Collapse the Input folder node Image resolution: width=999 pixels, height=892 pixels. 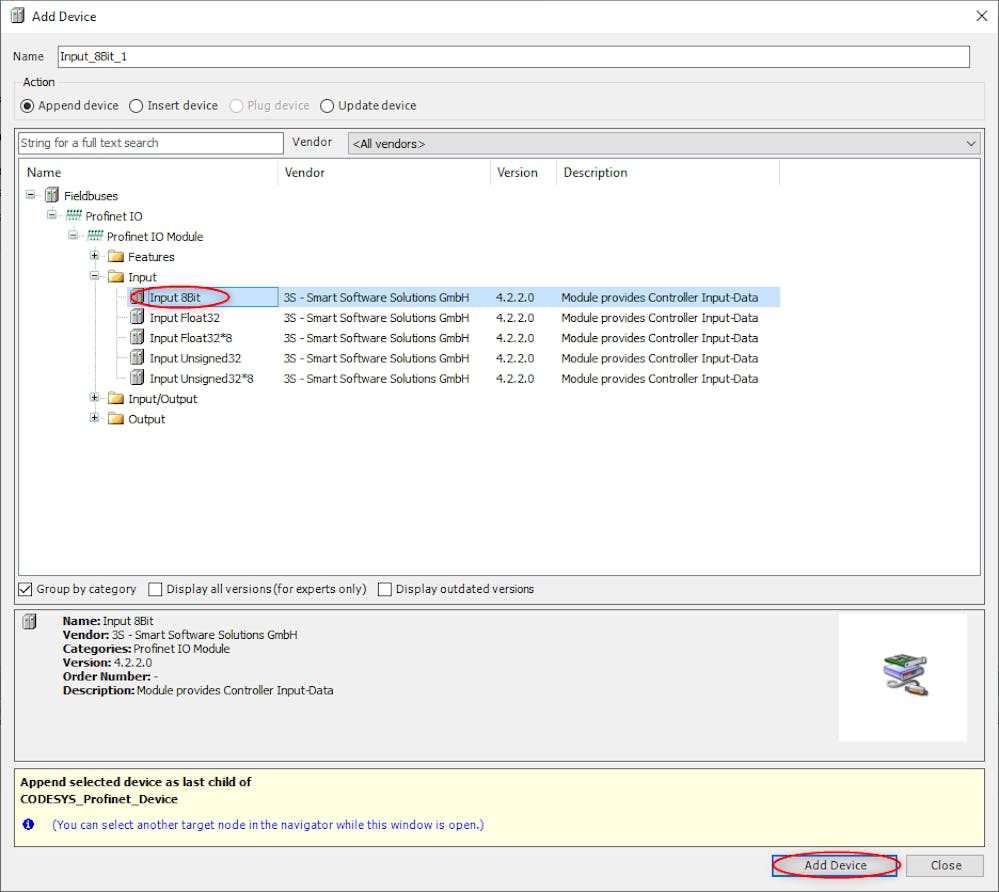coord(94,276)
